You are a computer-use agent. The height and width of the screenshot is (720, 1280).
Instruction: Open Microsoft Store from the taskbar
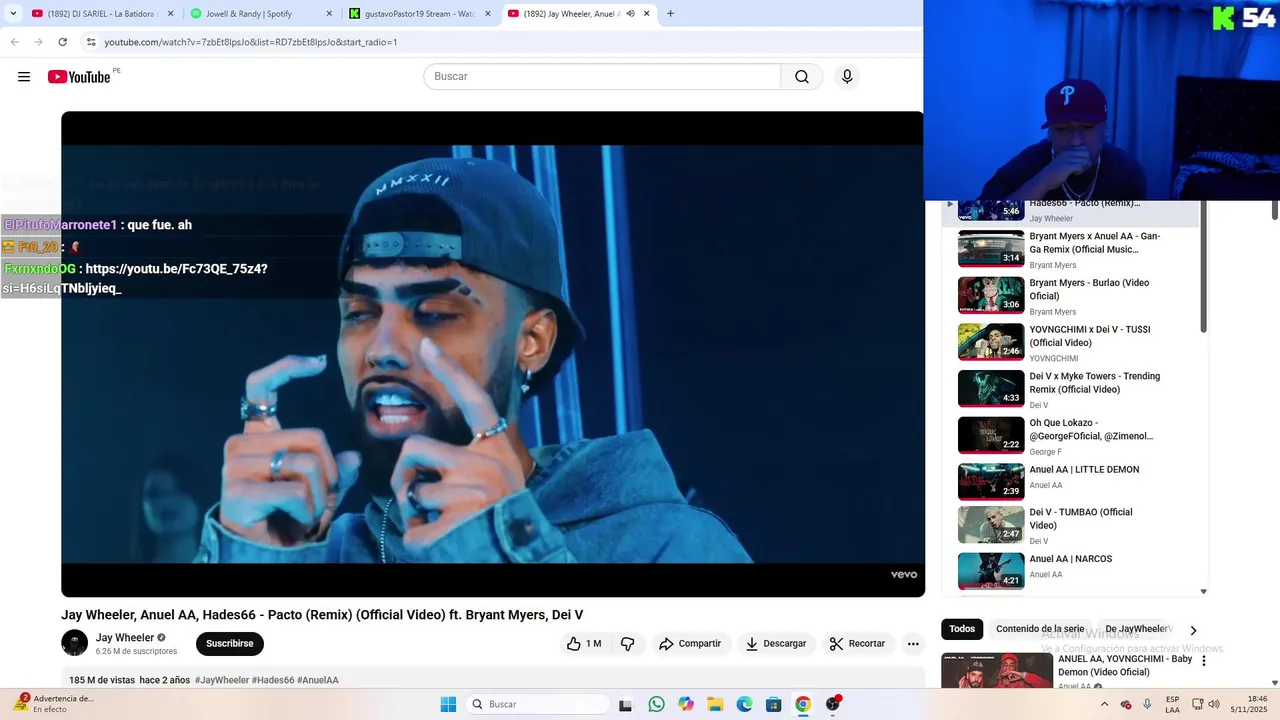774,704
